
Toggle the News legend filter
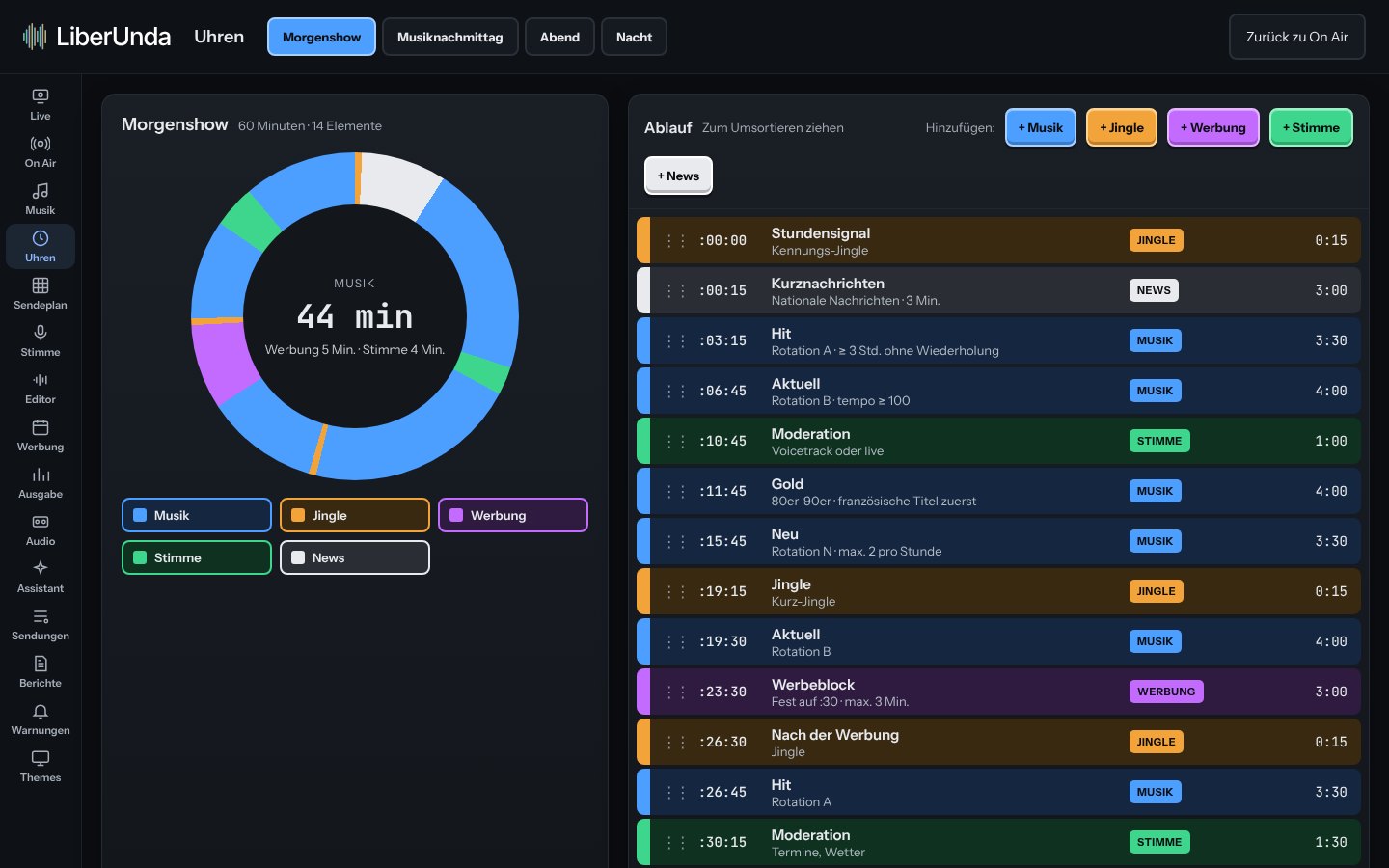355,557
